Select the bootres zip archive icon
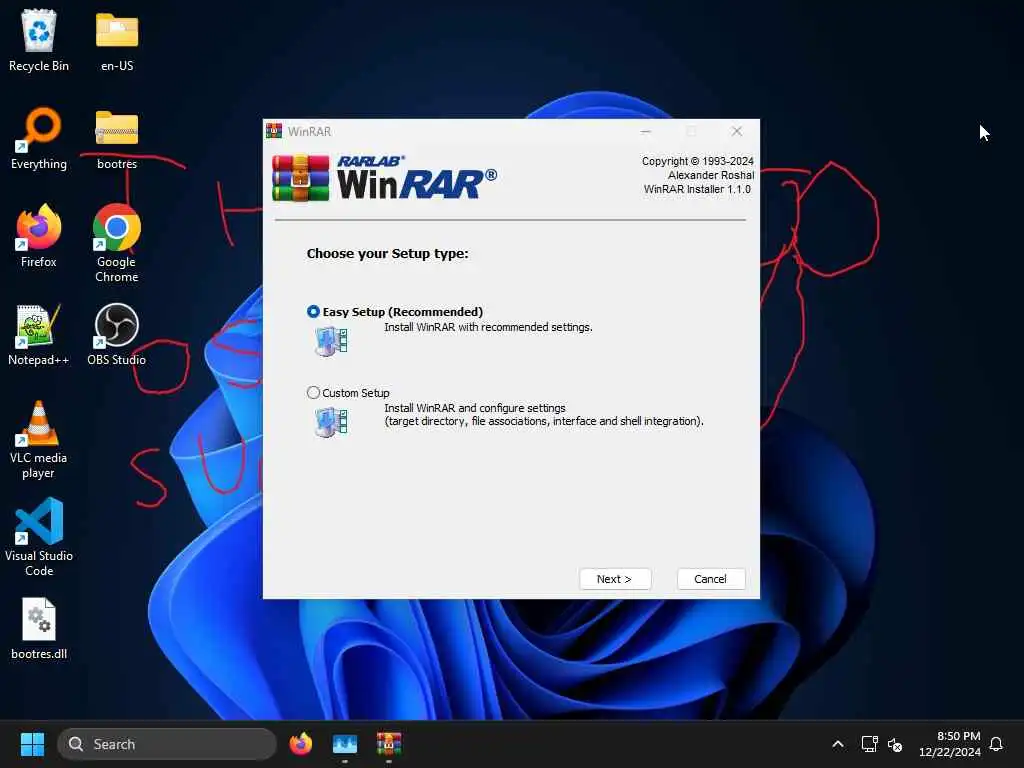 (x=117, y=138)
